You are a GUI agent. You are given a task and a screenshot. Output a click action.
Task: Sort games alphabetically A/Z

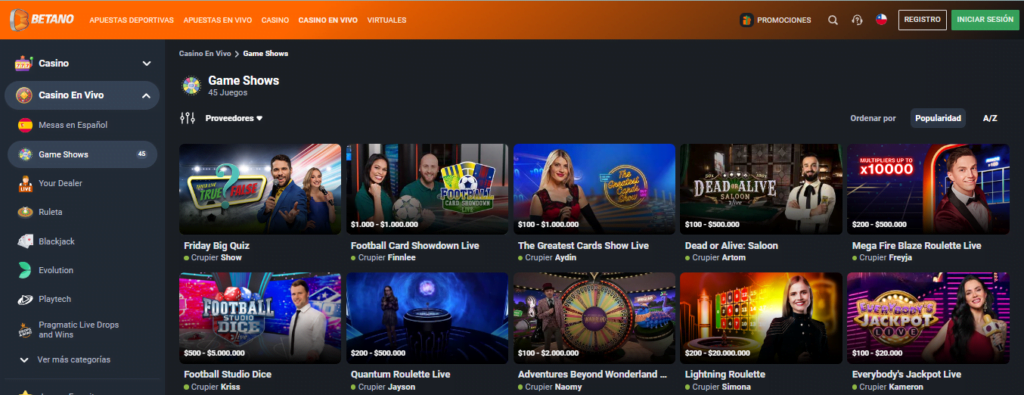[990, 118]
